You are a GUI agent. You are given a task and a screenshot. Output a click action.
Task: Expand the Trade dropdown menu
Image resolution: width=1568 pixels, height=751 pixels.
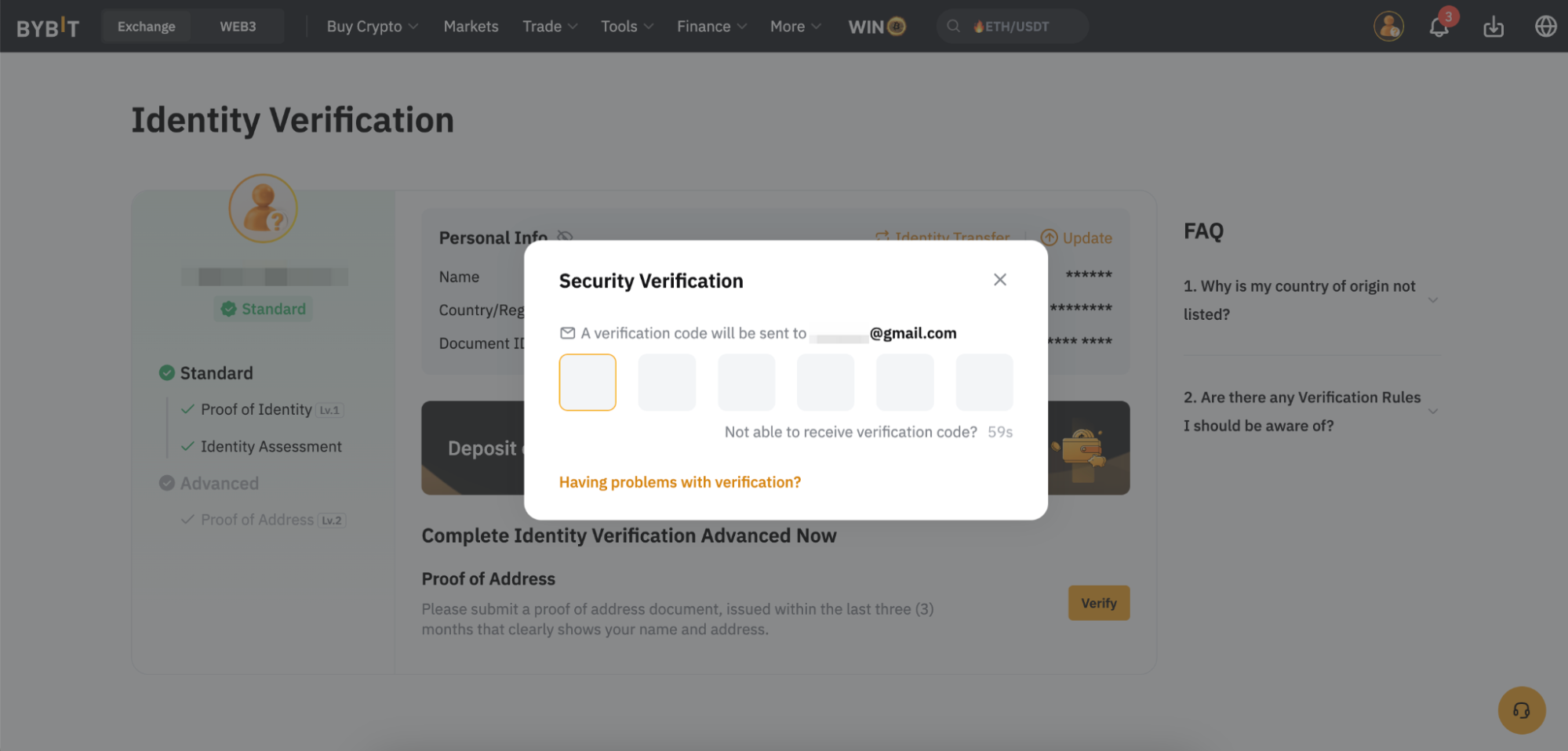click(550, 27)
